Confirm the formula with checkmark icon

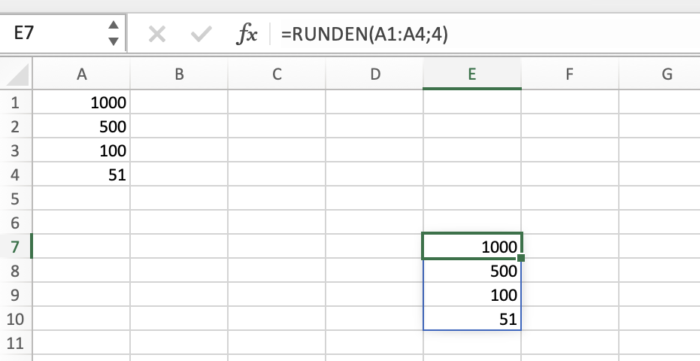(x=200, y=34)
